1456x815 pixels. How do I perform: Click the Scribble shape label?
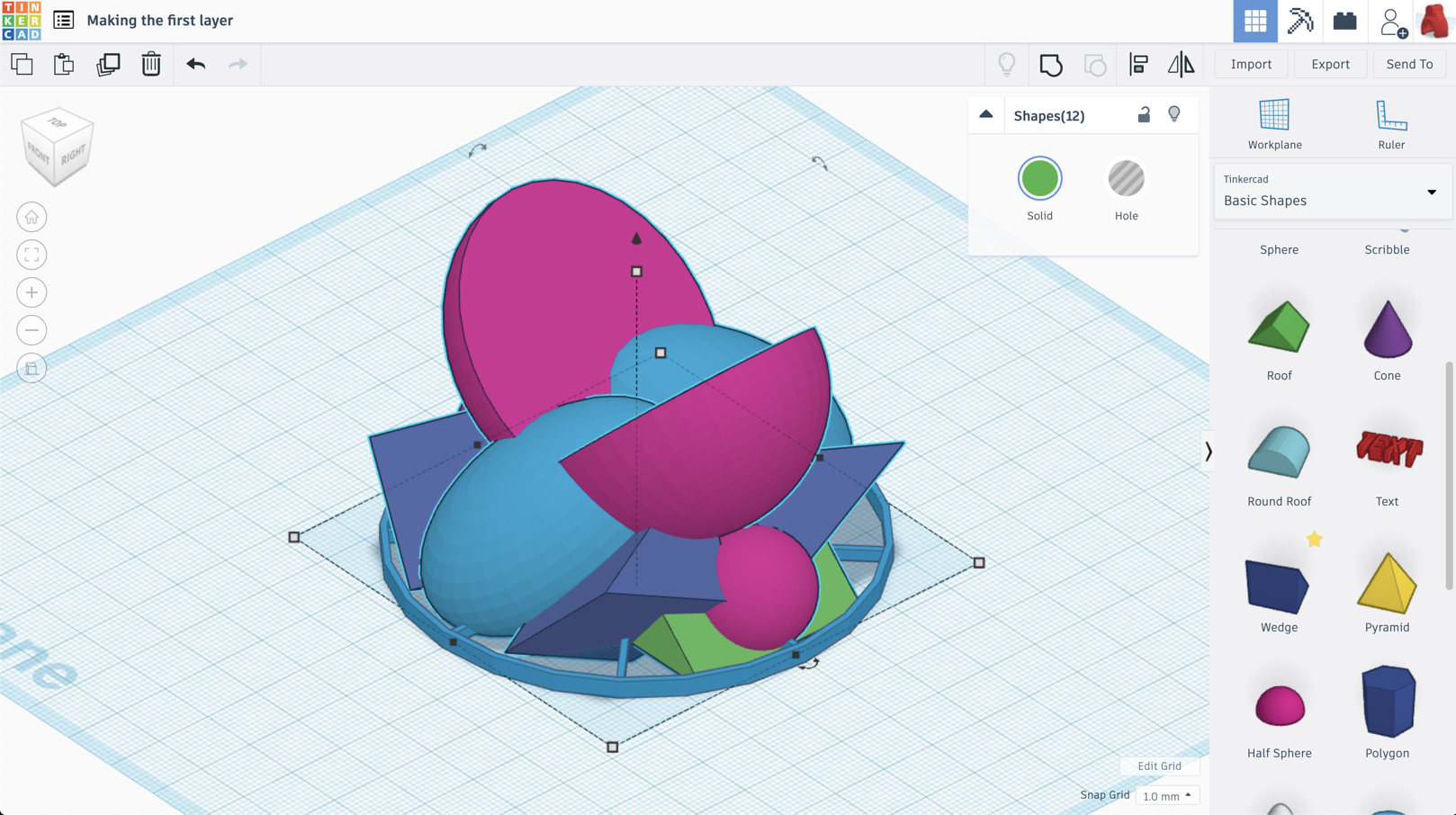tap(1387, 250)
